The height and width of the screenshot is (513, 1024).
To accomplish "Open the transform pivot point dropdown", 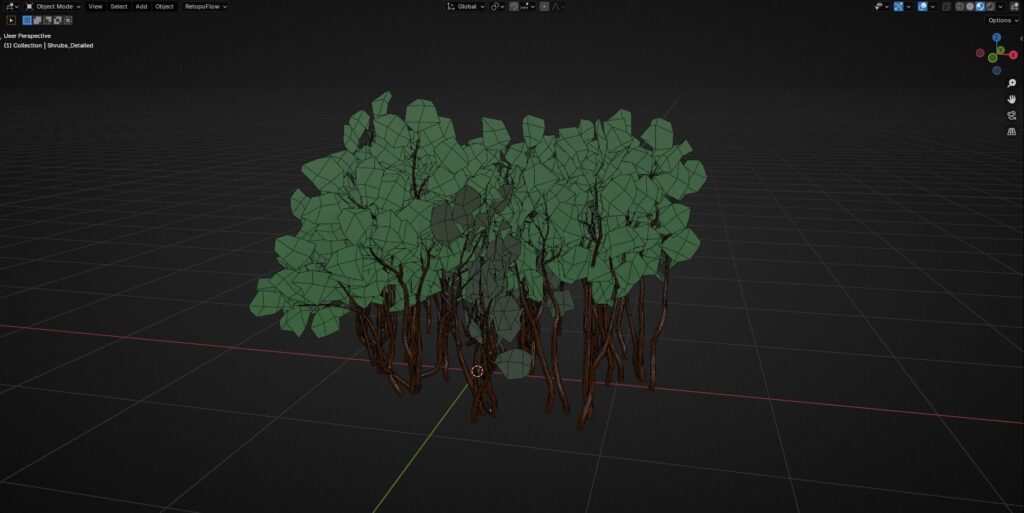I will tap(498, 6).
